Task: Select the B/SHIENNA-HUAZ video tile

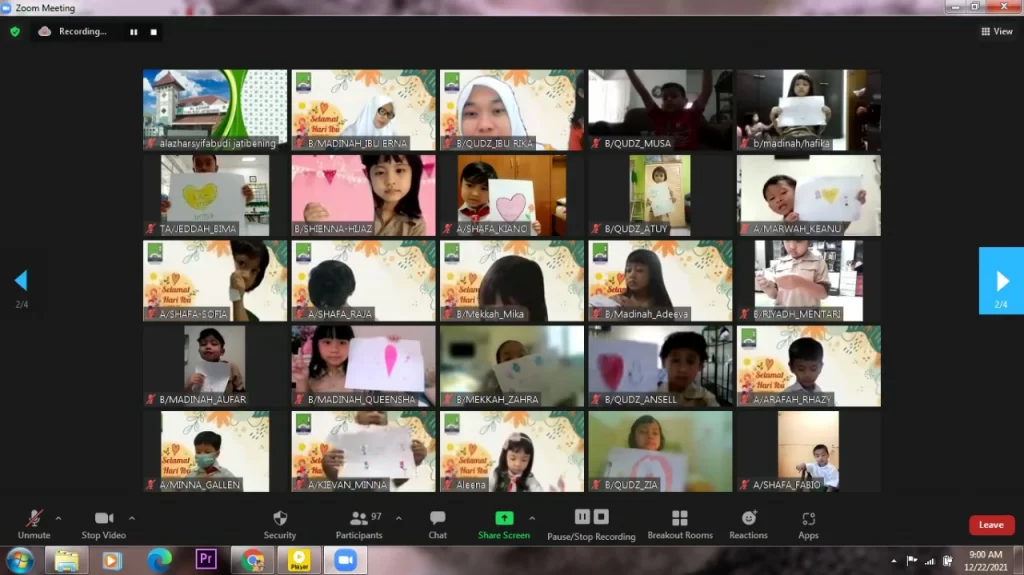Action: tap(363, 195)
